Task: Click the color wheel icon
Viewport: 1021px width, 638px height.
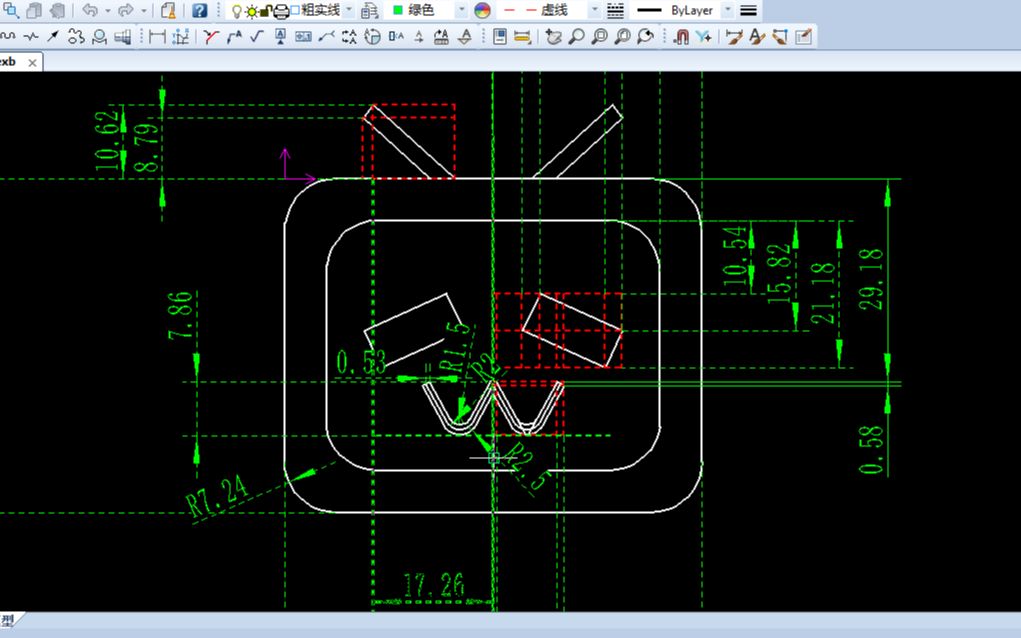Action: point(482,10)
